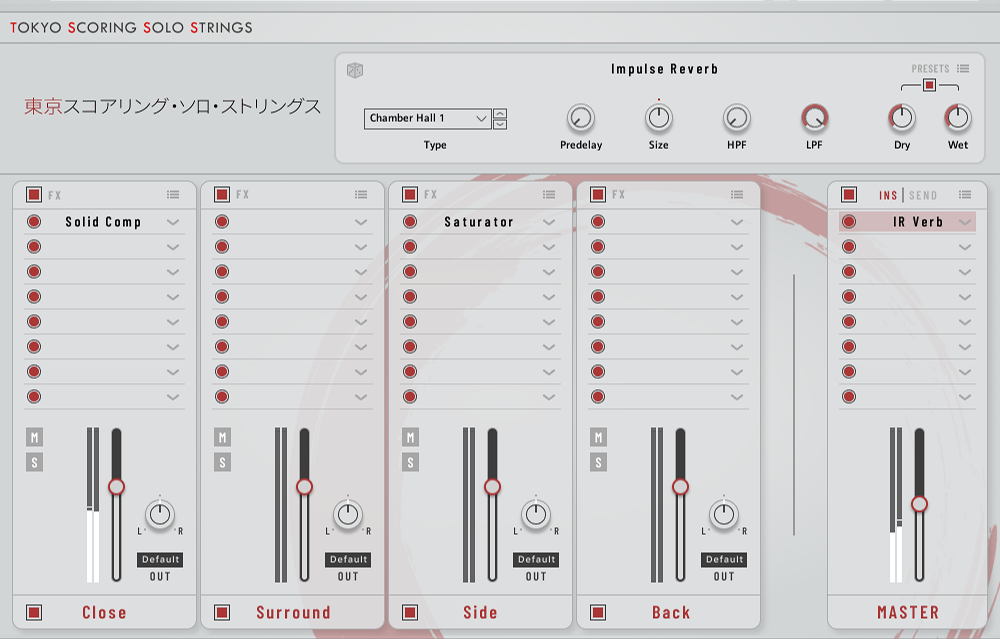Disable the Saturator effect on Side channel
This screenshot has height=639, width=1000.
point(410,222)
